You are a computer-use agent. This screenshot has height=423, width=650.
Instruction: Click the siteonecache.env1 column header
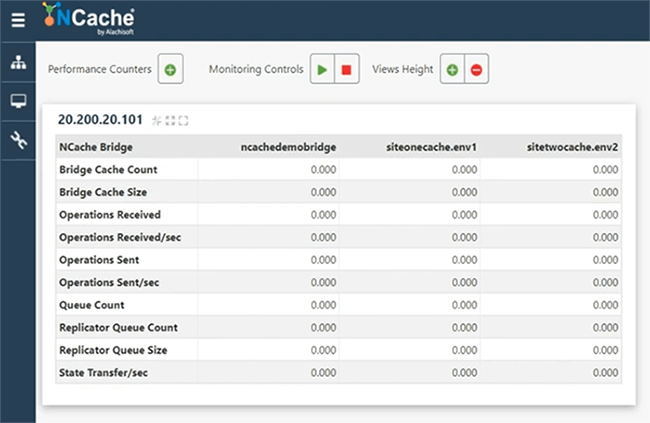tap(431, 147)
